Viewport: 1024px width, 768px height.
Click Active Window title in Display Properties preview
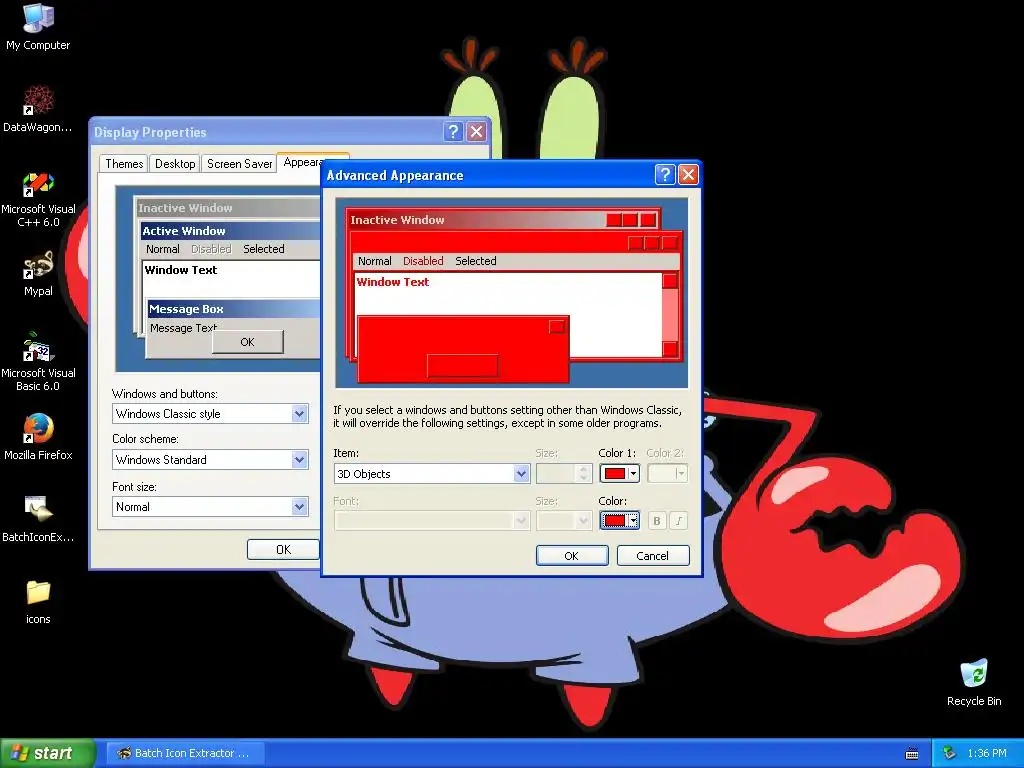point(184,231)
